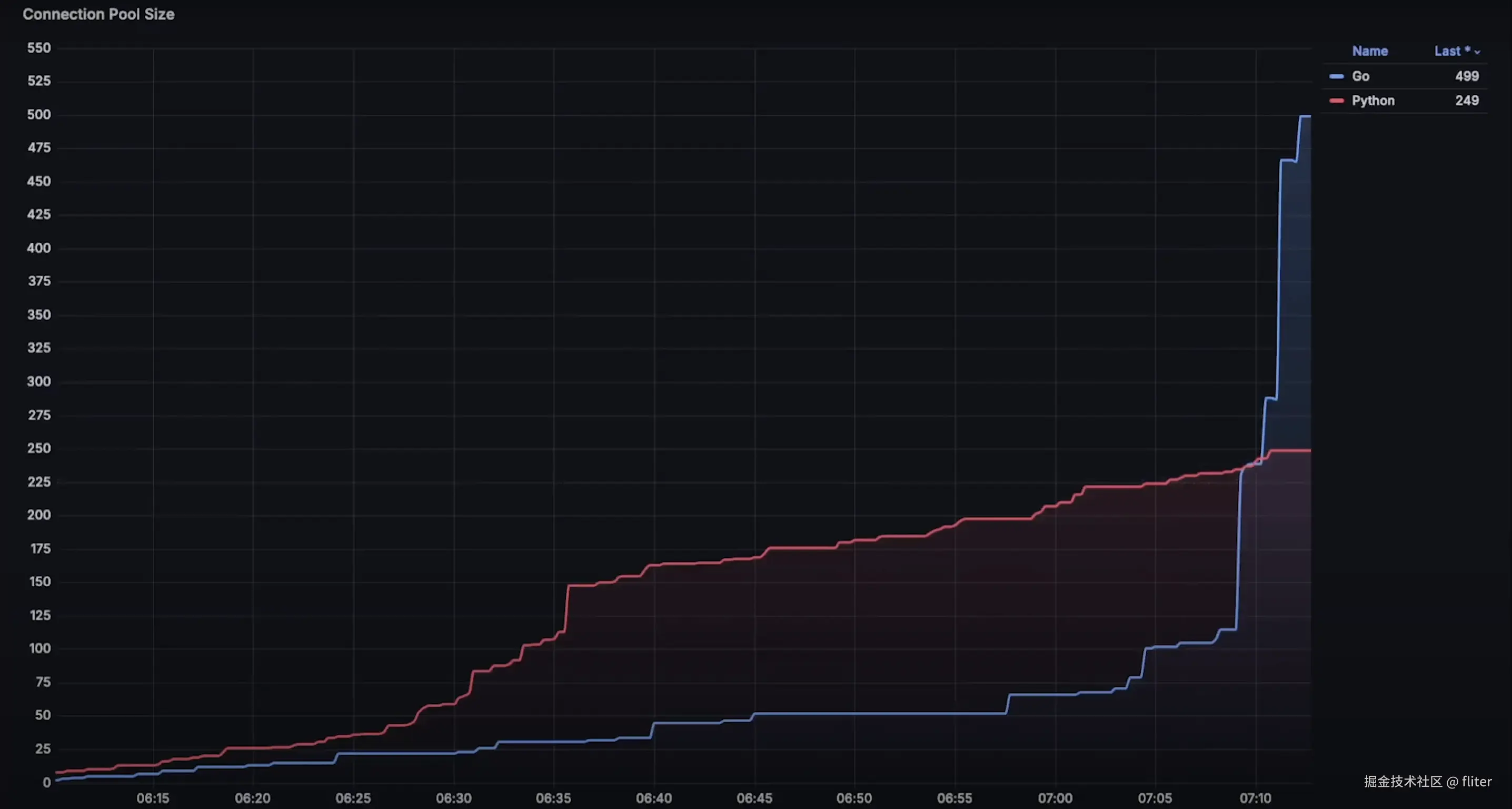This screenshot has height=809, width=1512.
Task: Click the Python series red color swatch
Action: pyautogui.click(x=1337, y=101)
